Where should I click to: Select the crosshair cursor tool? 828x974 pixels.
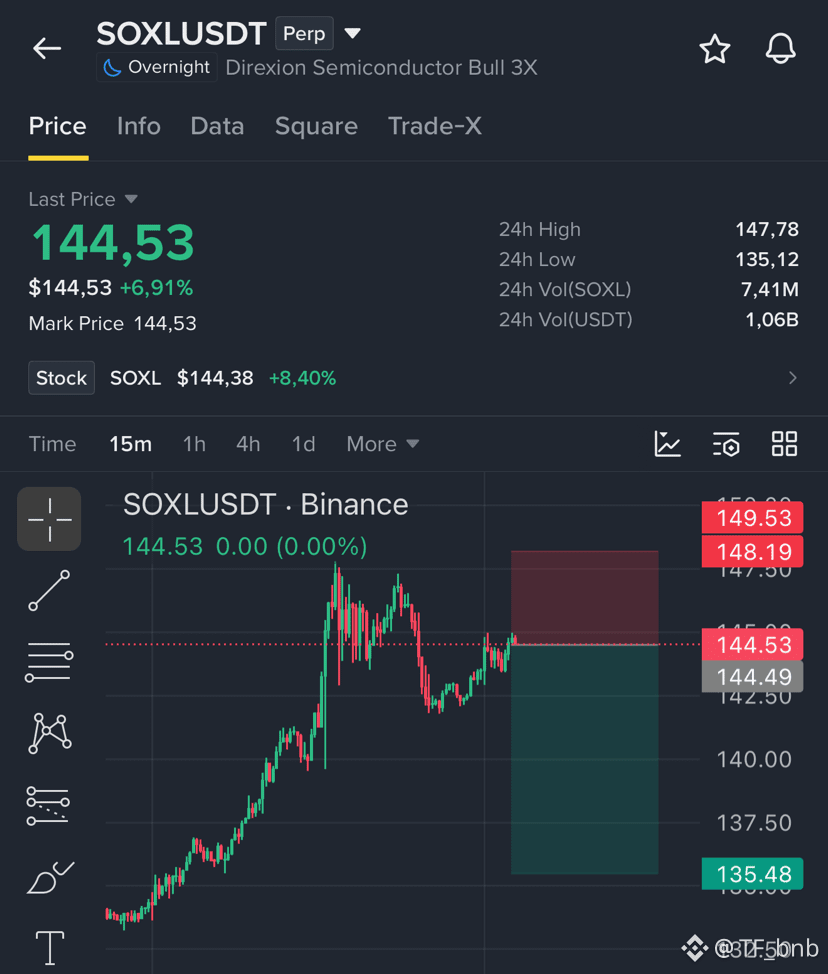pyautogui.click(x=49, y=519)
